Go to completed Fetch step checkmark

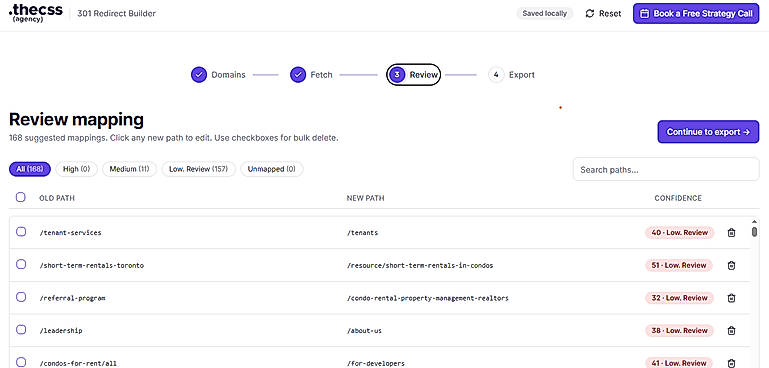(x=298, y=75)
